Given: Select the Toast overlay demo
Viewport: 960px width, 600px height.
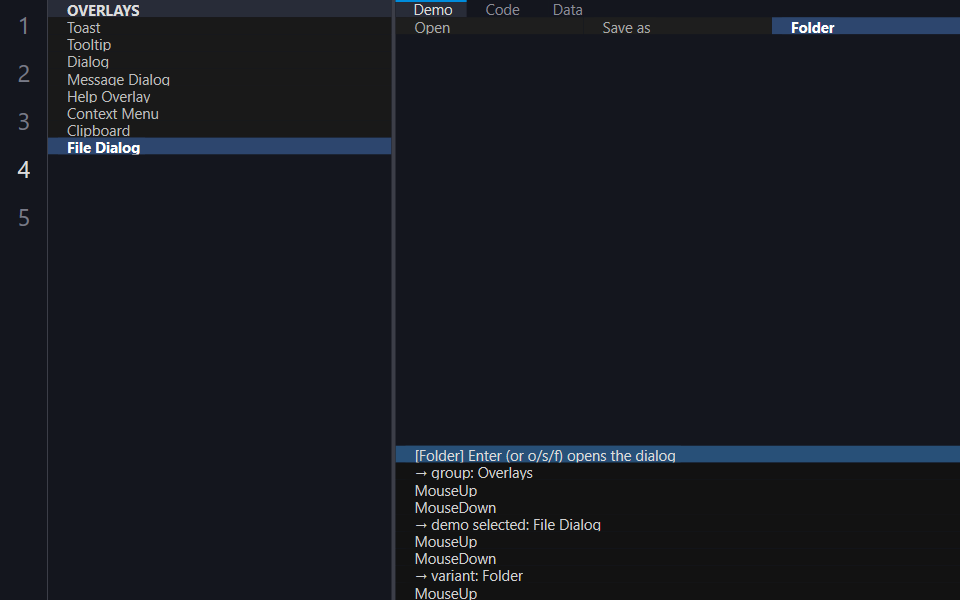Looking at the screenshot, I should click(x=219, y=28).
